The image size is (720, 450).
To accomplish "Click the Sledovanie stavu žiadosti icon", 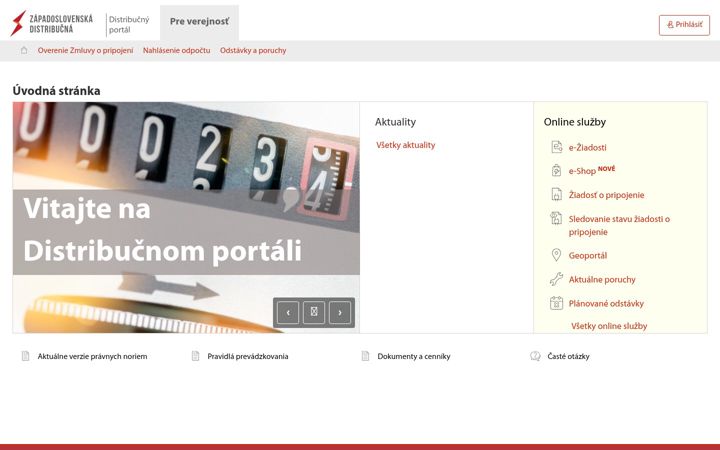I will (x=556, y=219).
